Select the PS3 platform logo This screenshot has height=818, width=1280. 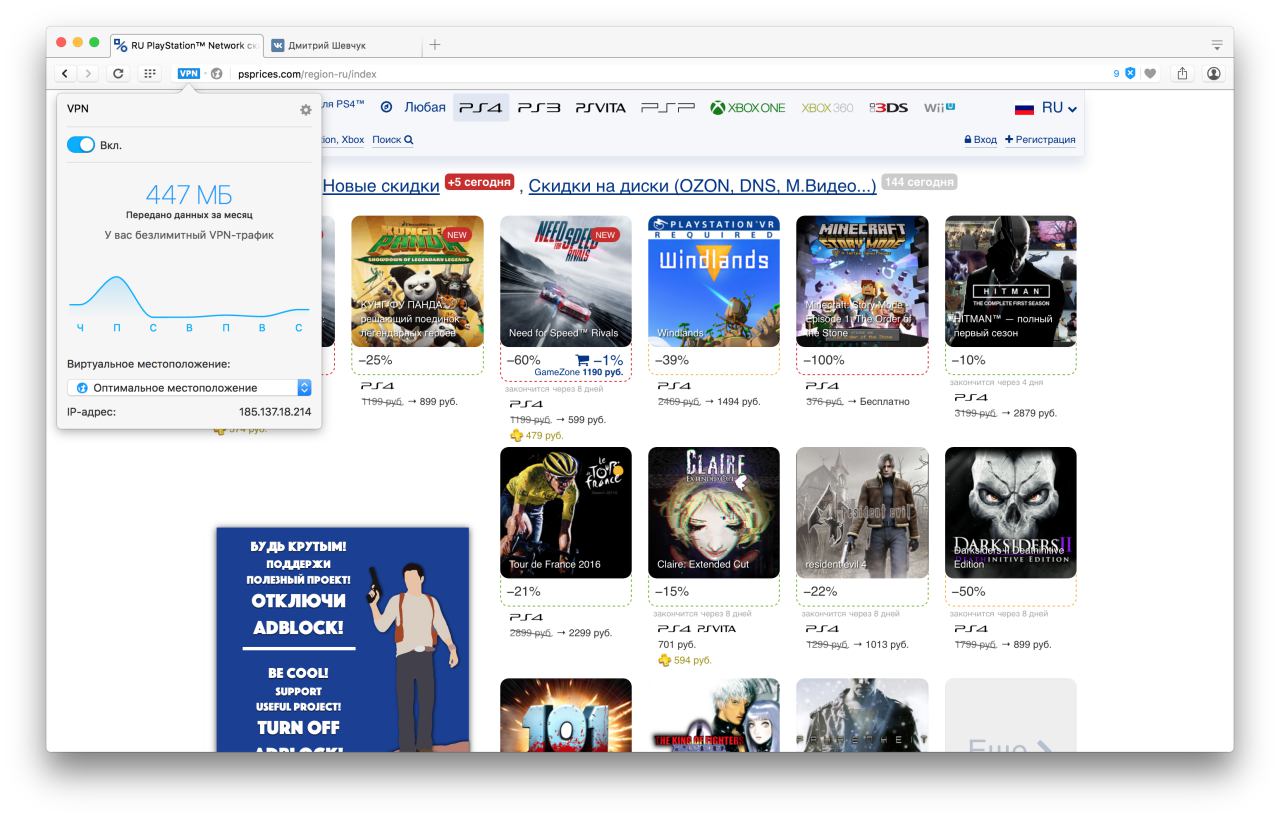click(541, 108)
